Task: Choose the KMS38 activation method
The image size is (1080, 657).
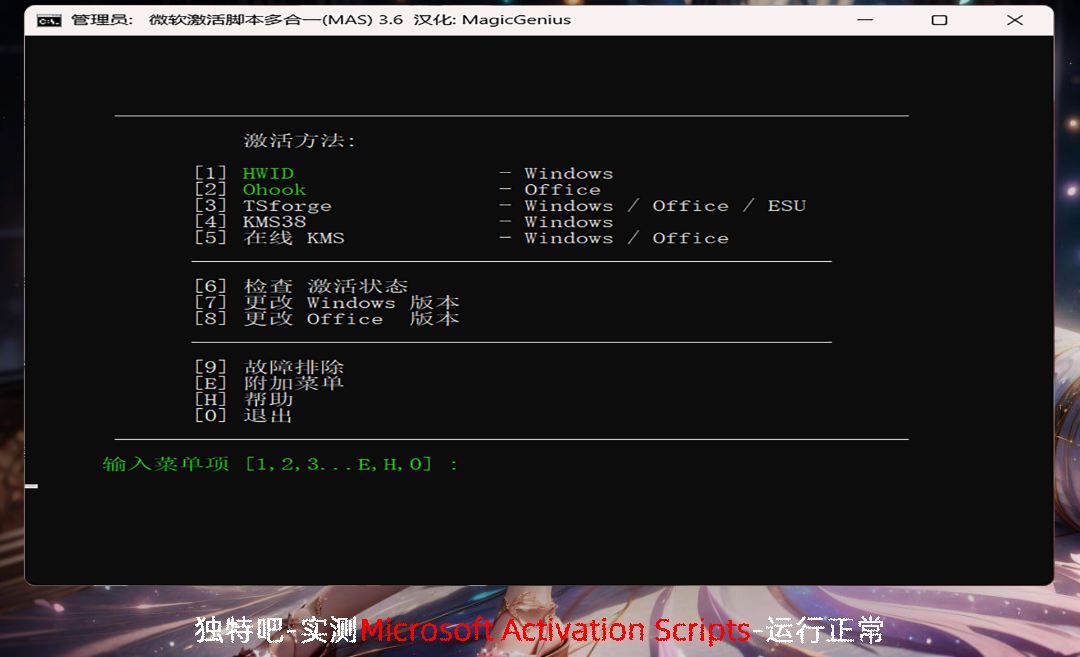Action: [x=274, y=222]
